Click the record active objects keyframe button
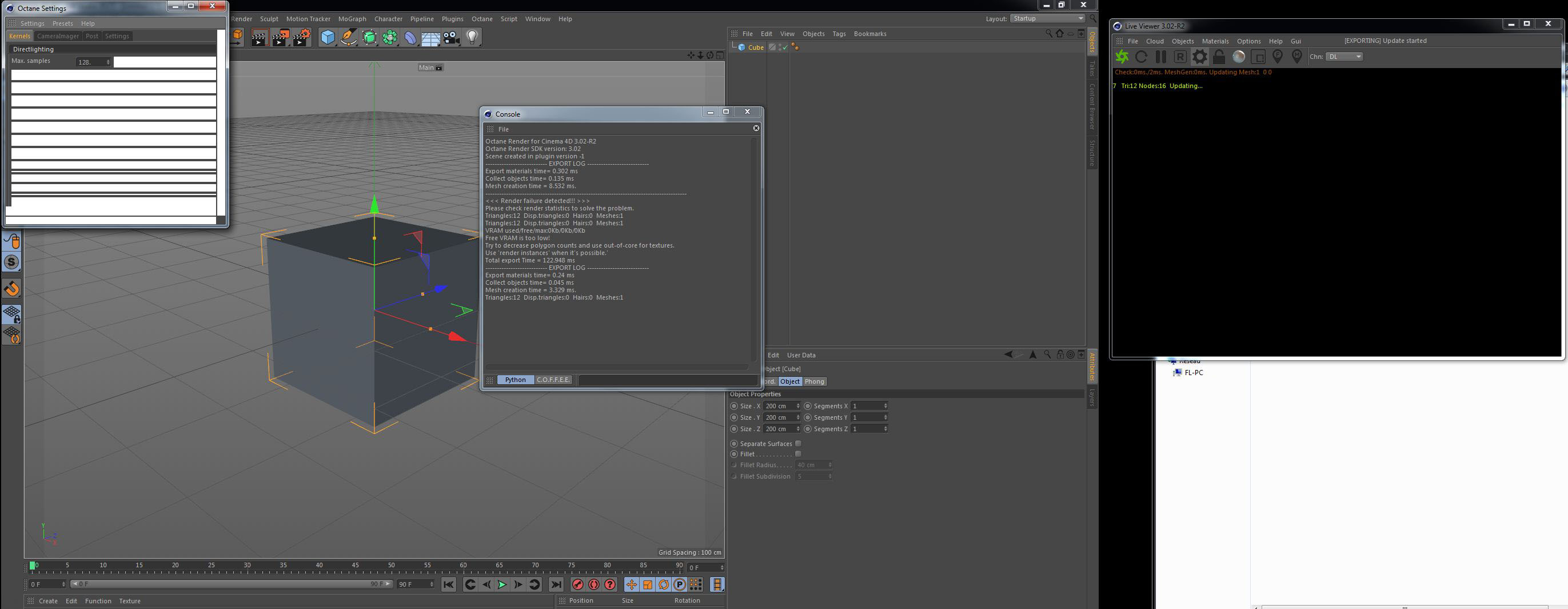The height and width of the screenshot is (609, 1568). [x=578, y=584]
